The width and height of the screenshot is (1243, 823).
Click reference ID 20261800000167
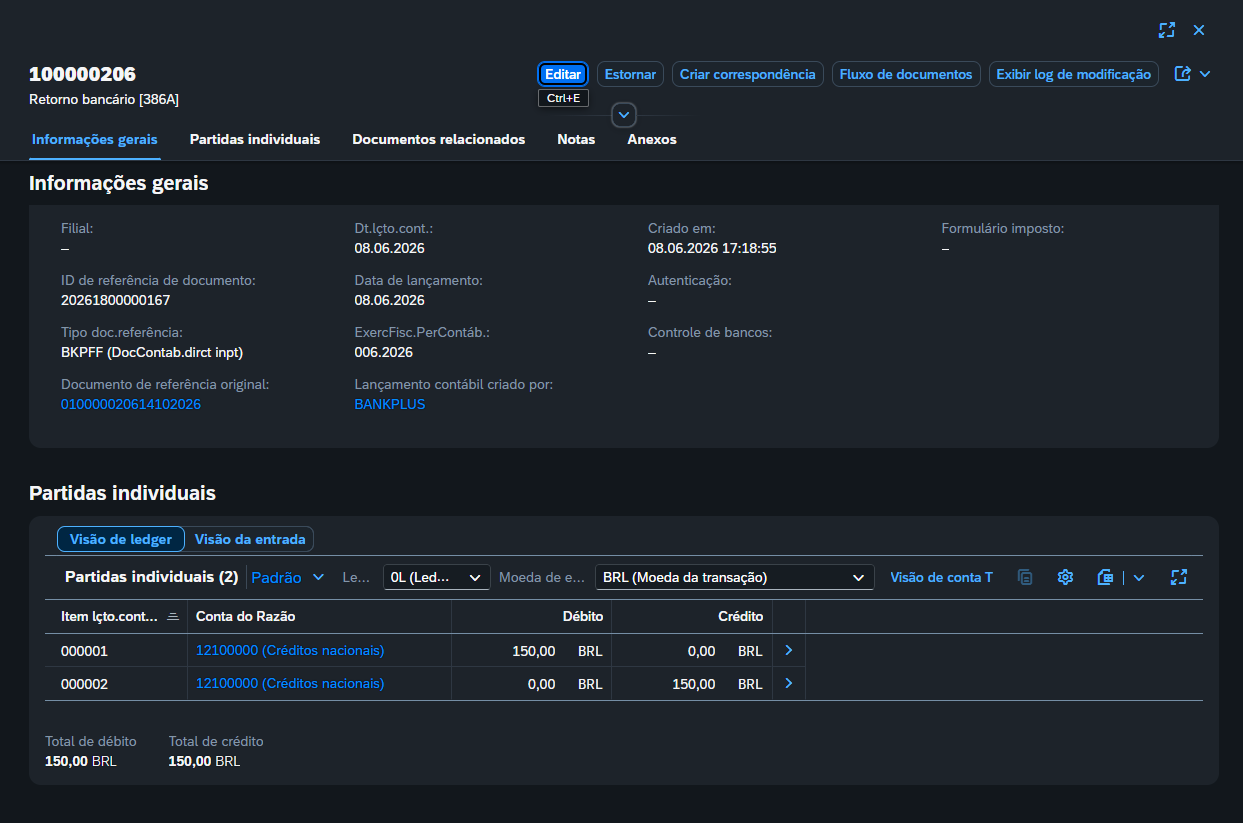pyautogui.click(x=116, y=300)
